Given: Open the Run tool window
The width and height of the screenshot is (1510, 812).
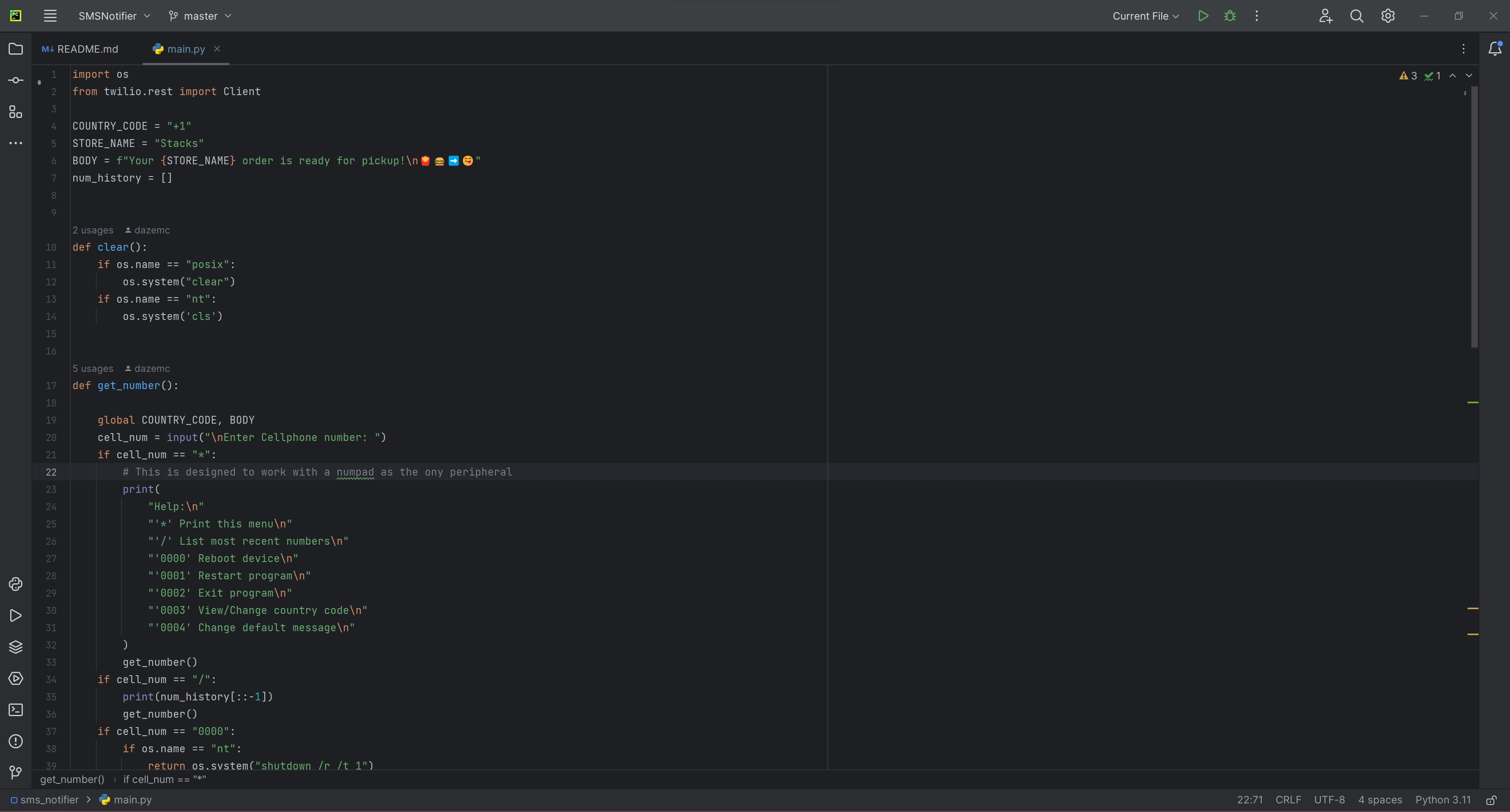Looking at the screenshot, I should point(16,616).
